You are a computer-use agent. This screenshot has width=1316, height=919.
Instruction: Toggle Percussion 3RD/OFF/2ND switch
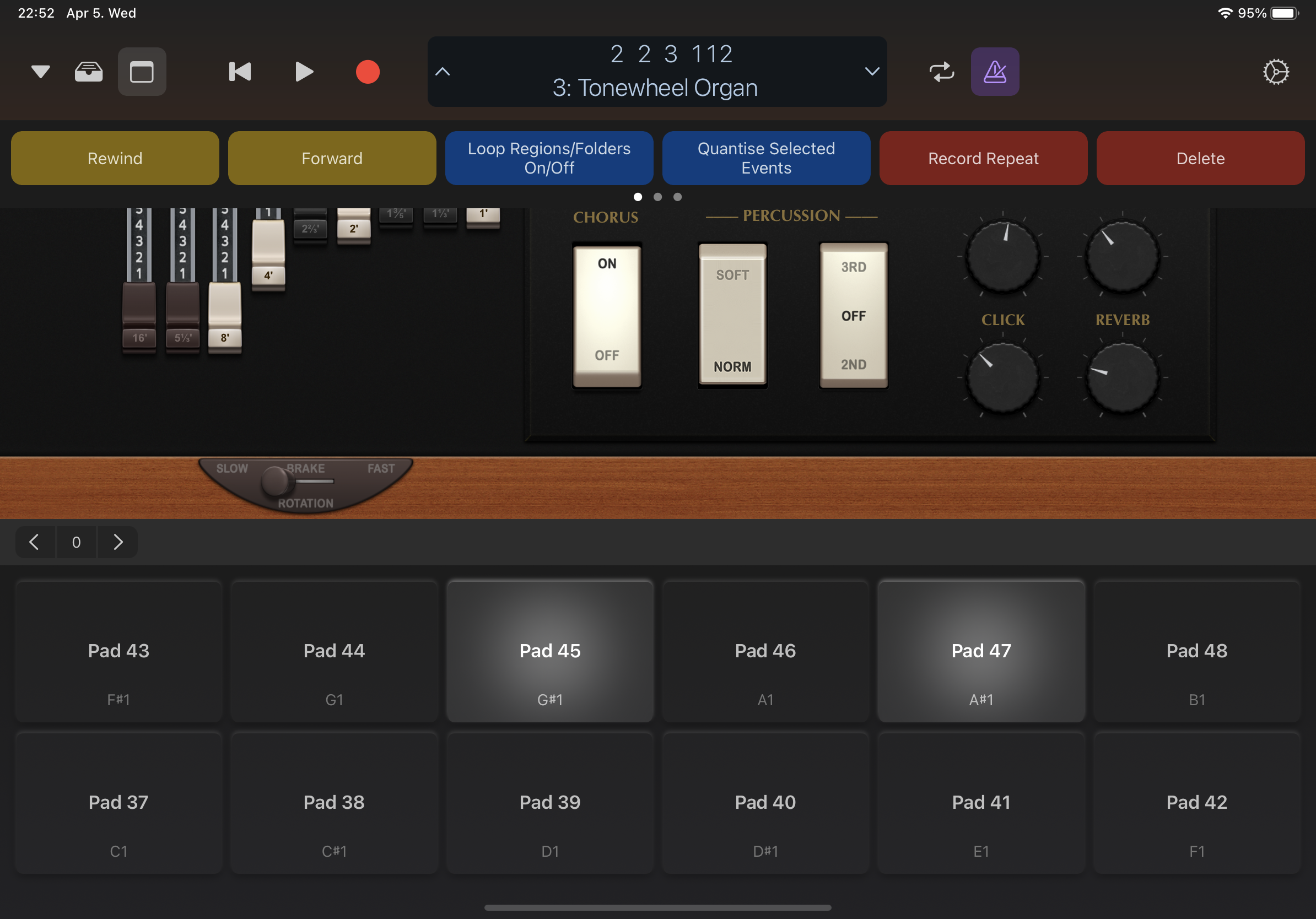tap(854, 315)
